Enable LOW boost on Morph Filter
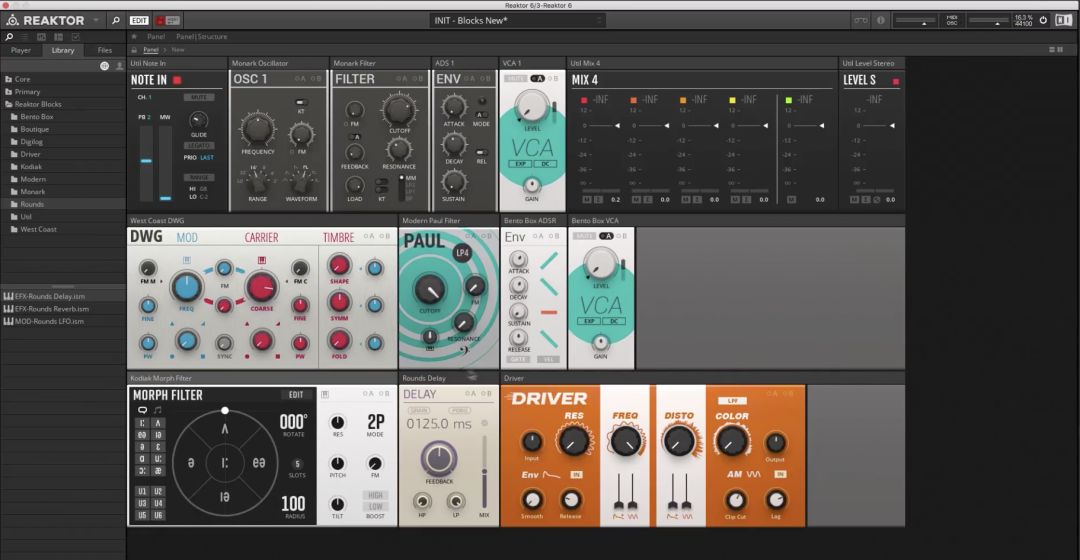This screenshot has width=1080, height=560. (375, 506)
